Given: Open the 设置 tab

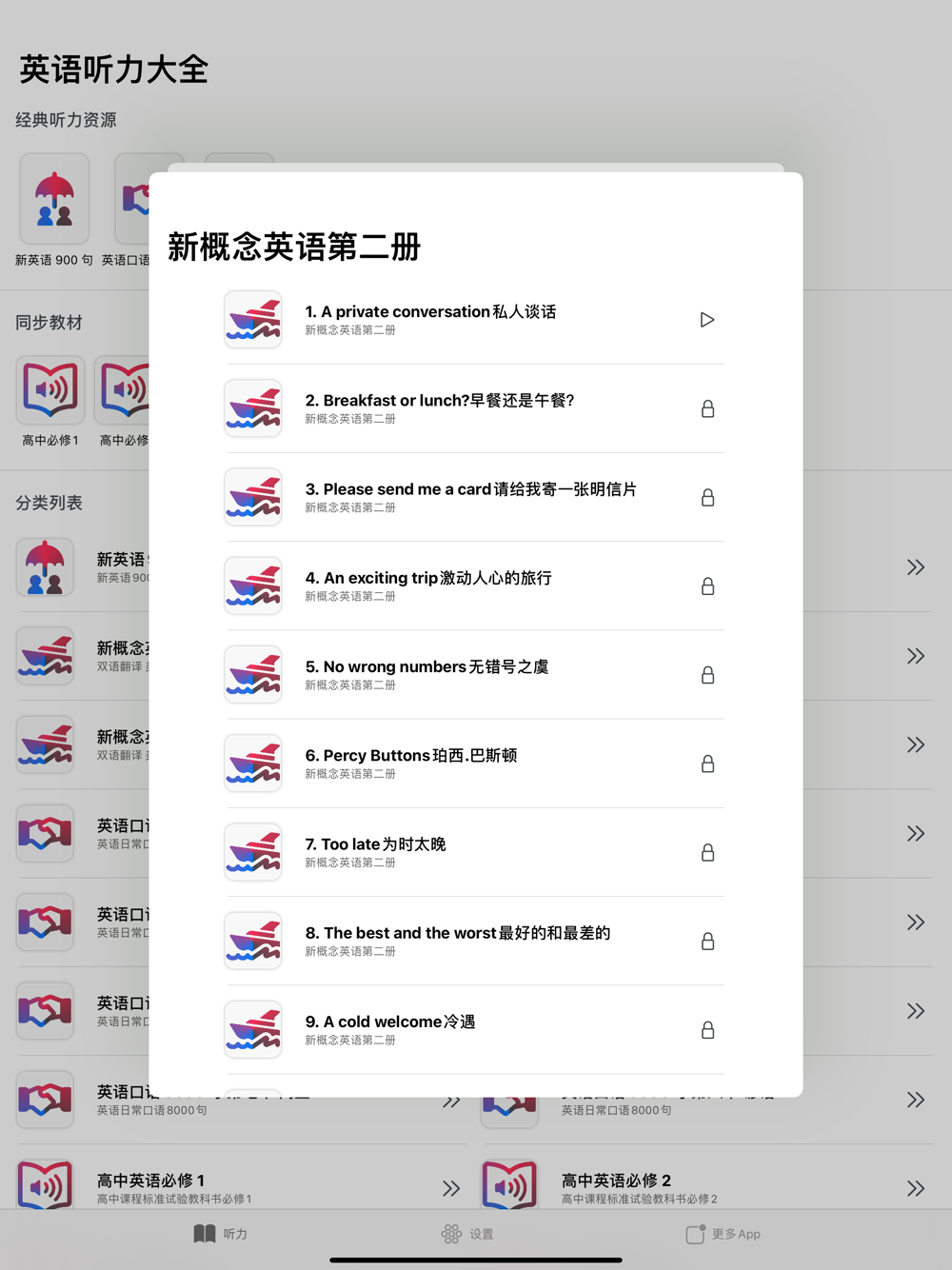Looking at the screenshot, I should [x=467, y=1234].
